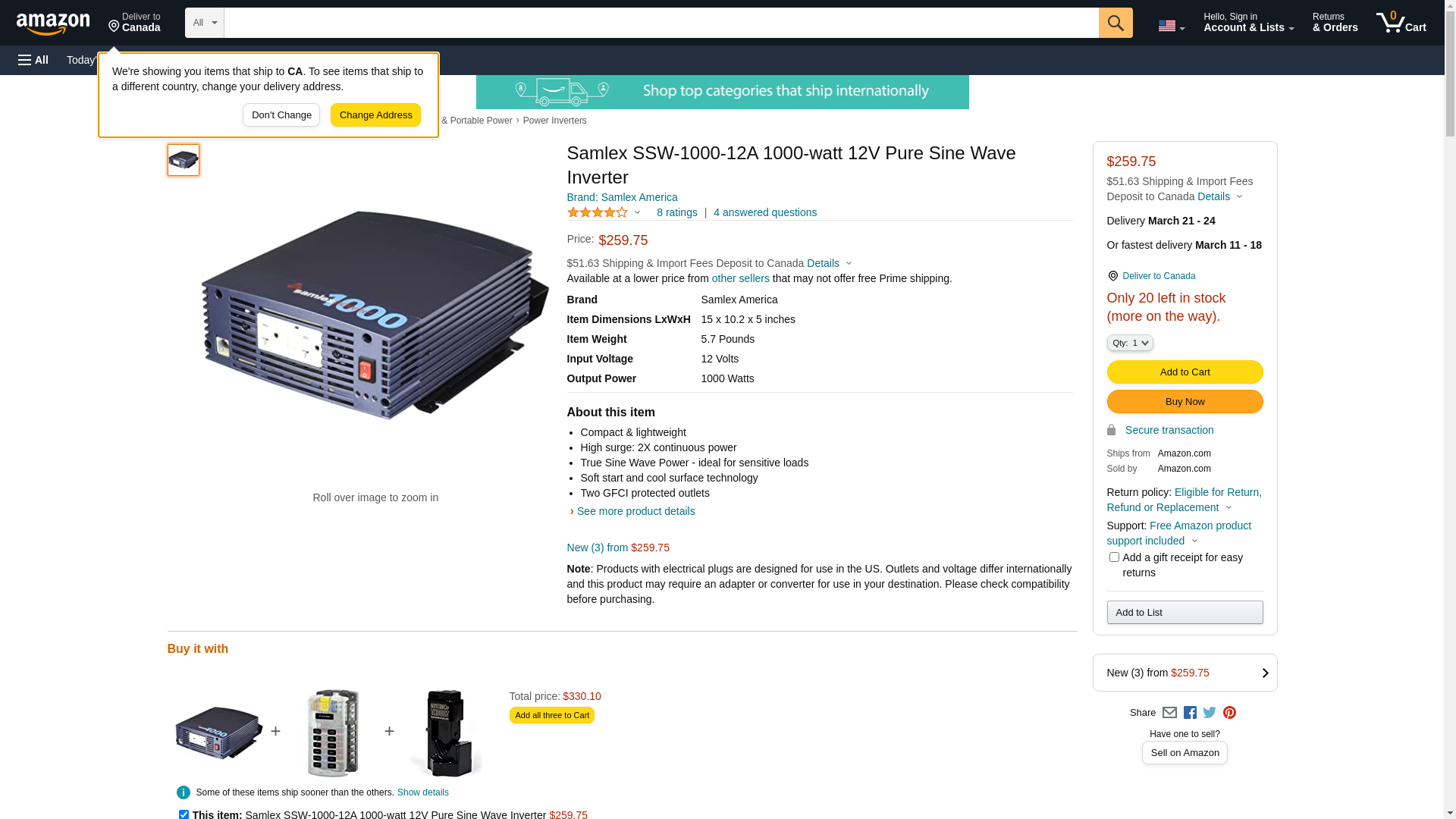Open the All search category dropdown

pos(204,23)
